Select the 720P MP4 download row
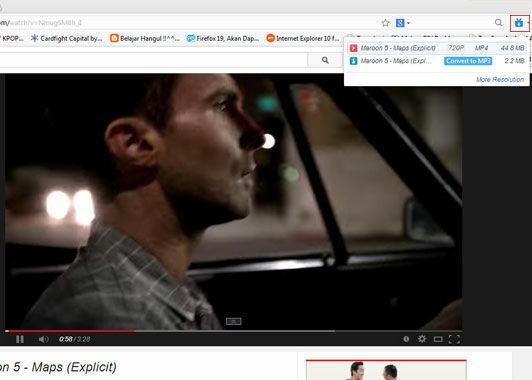The width and height of the screenshot is (532, 380). (437, 48)
